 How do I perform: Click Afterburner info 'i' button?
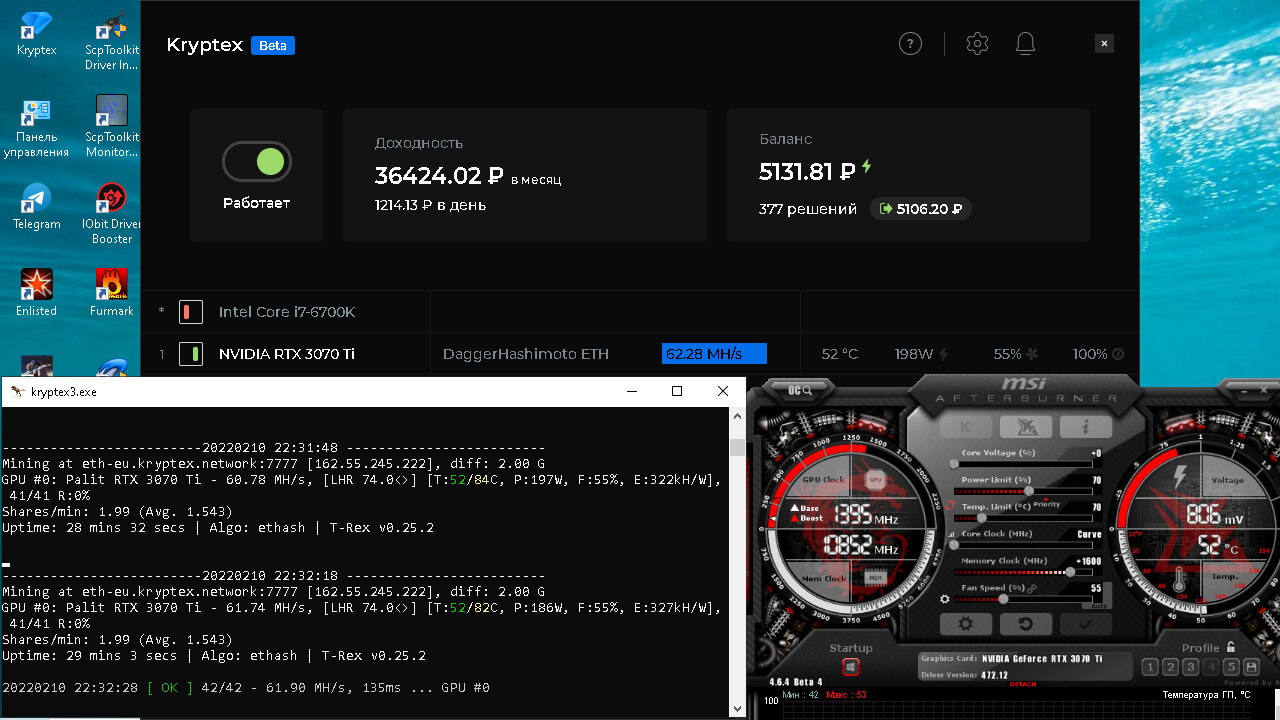pos(1086,427)
